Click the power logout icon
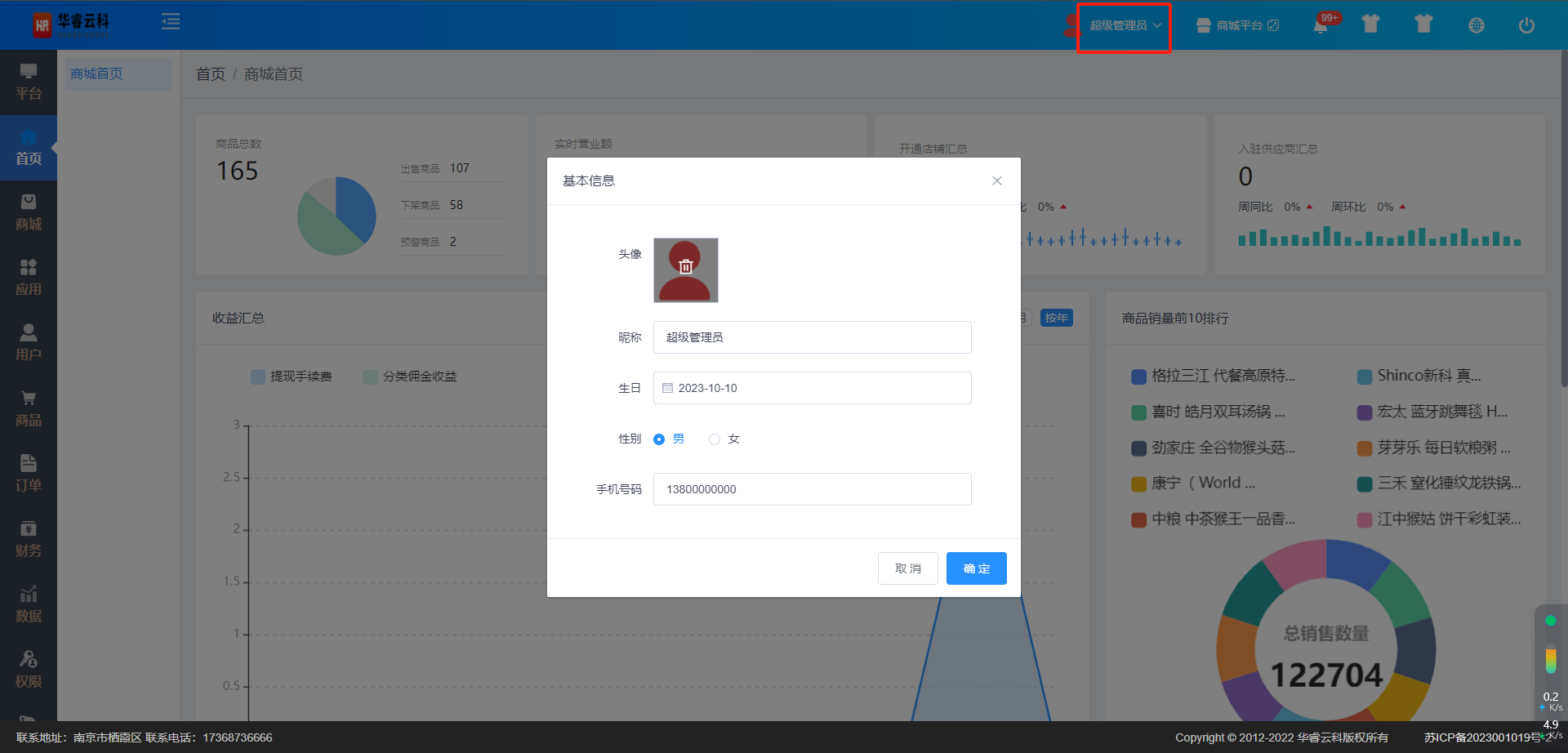Screen dimensions: 1568x753 point(1526,25)
